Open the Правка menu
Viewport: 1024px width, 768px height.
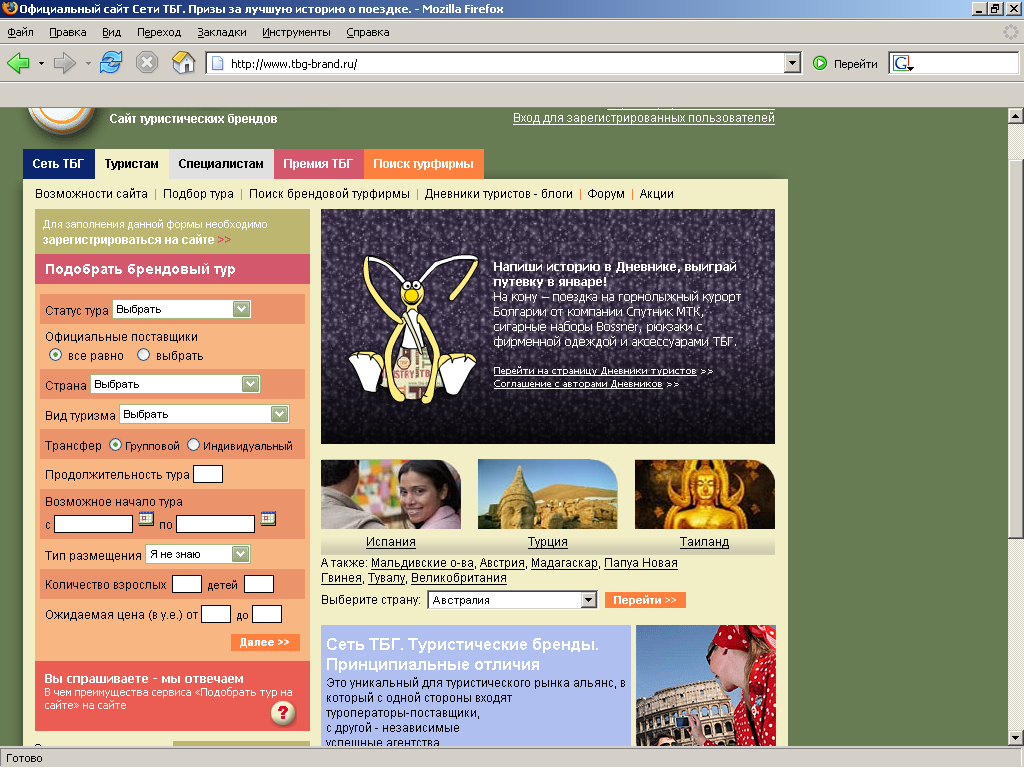click(x=68, y=32)
